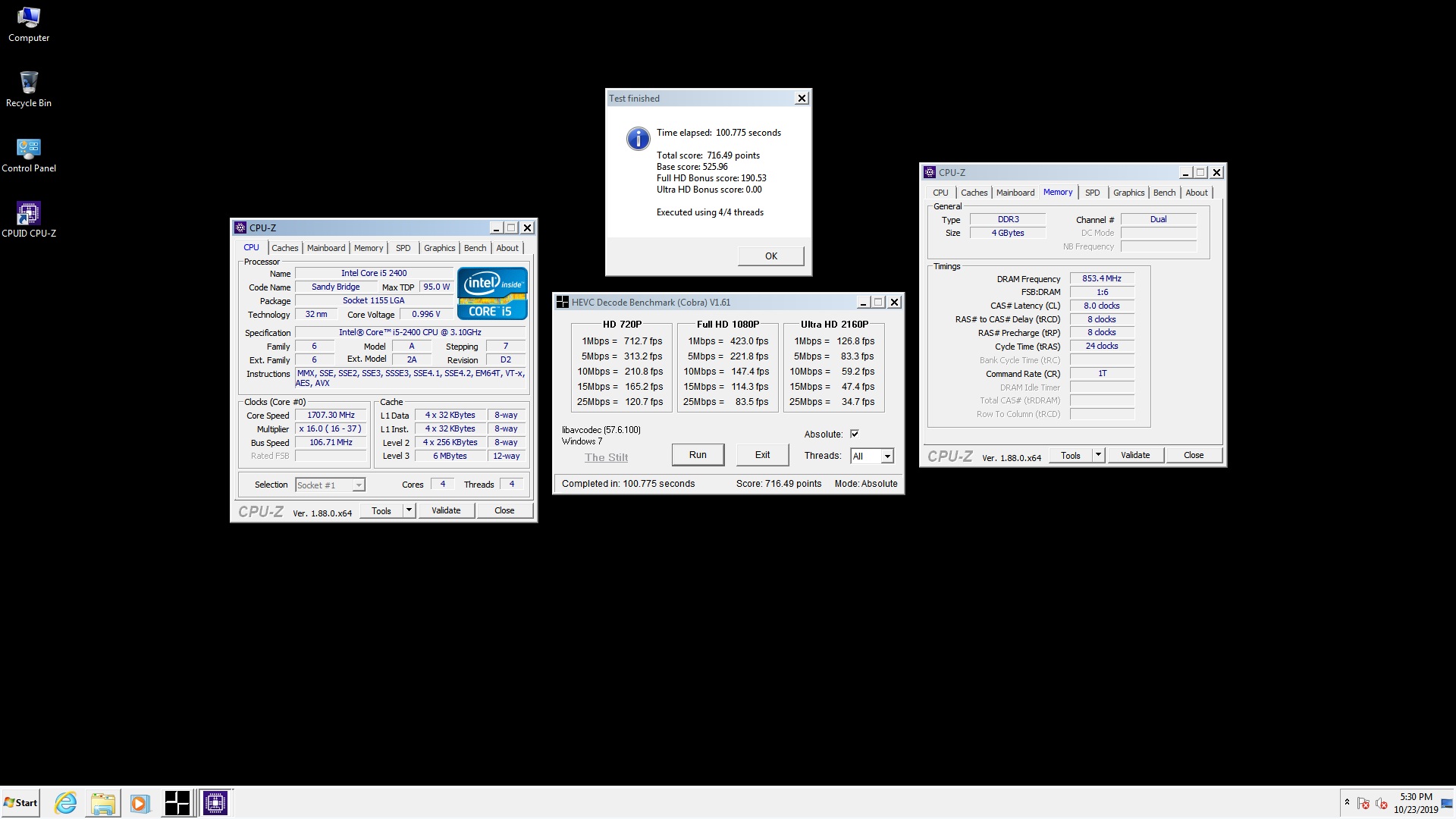Click CPU-Z title icon in Memory window

(930, 172)
